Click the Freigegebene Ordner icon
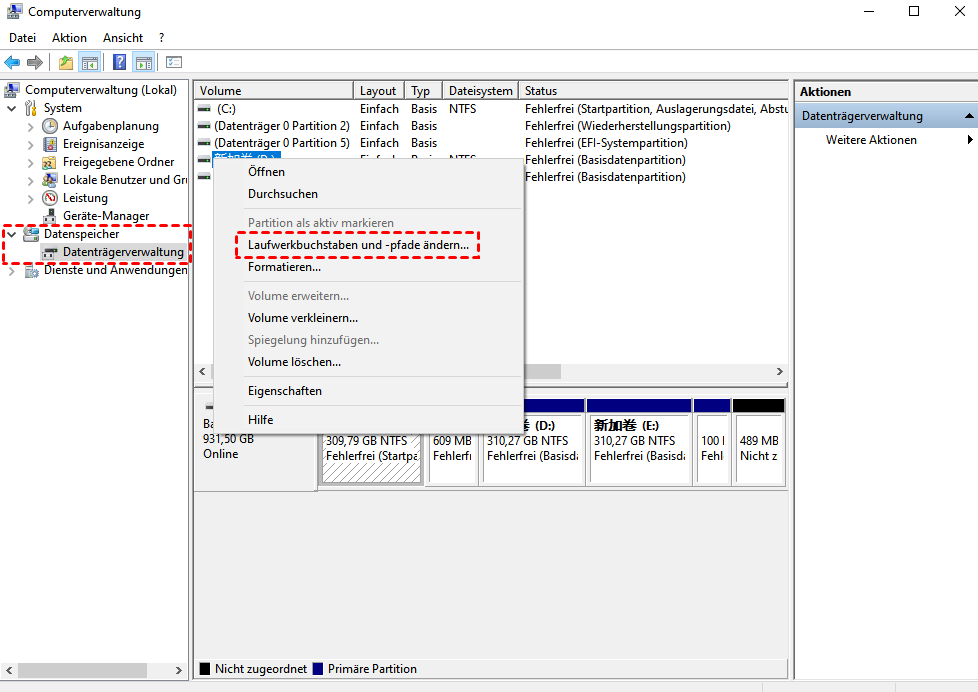Screen dimensions: 978x692 click(x=50, y=162)
